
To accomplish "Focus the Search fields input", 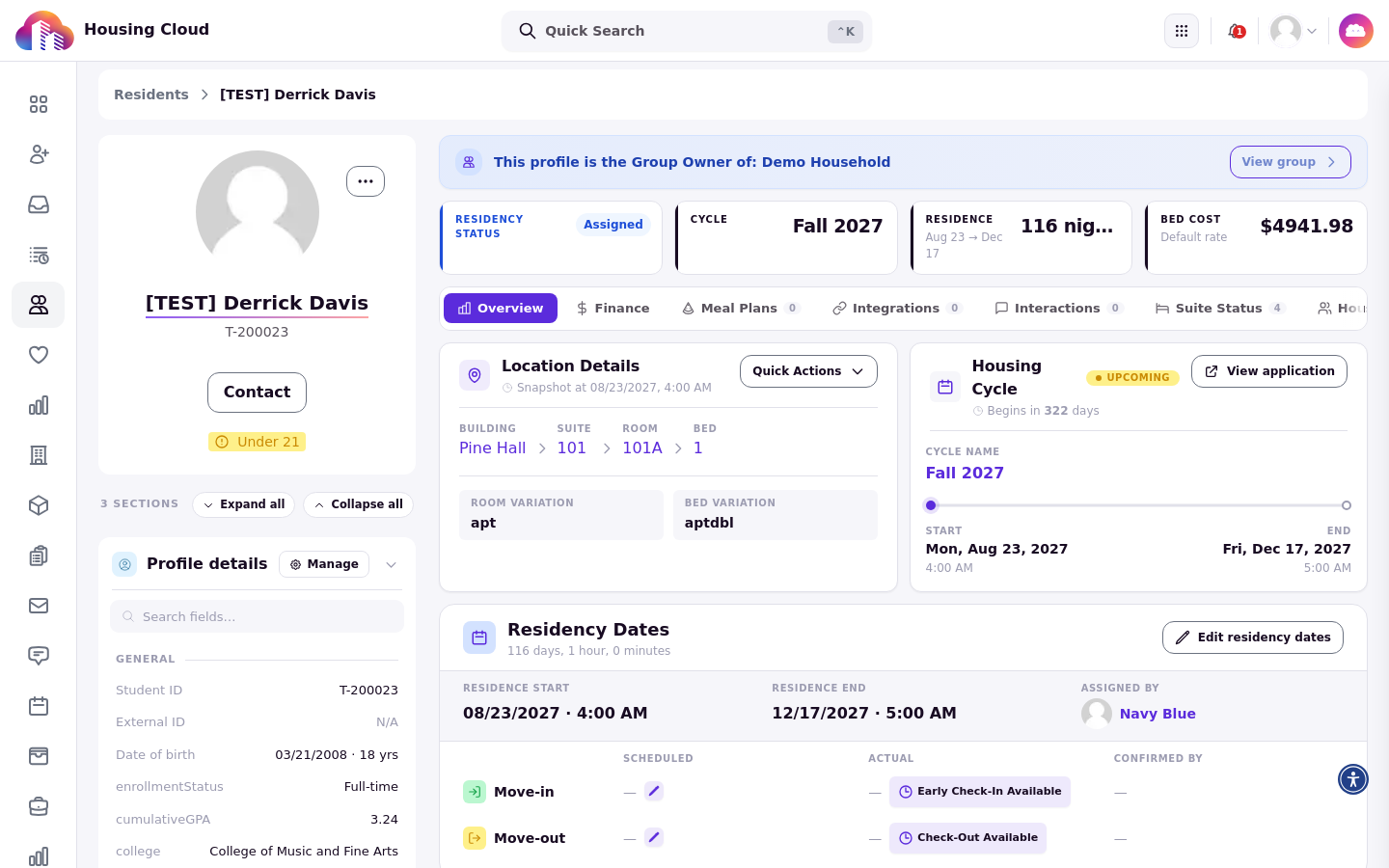I will [x=257, y=616].
